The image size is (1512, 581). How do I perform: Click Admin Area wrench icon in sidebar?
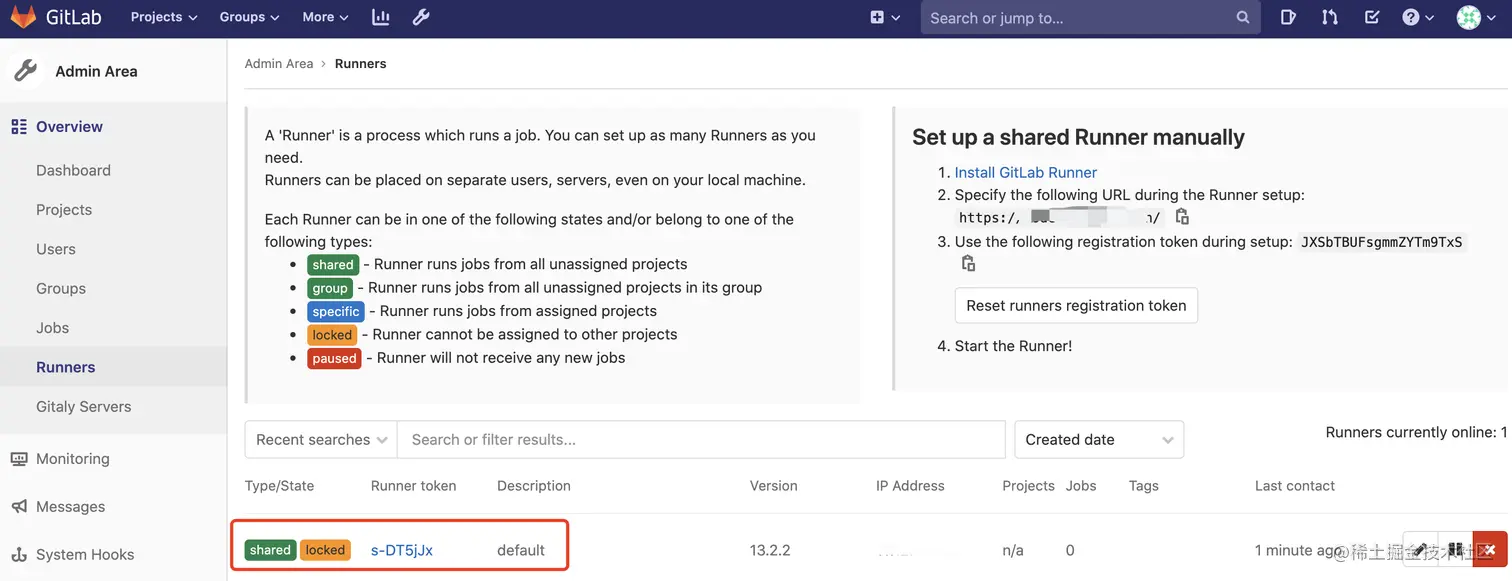[25, 71]
